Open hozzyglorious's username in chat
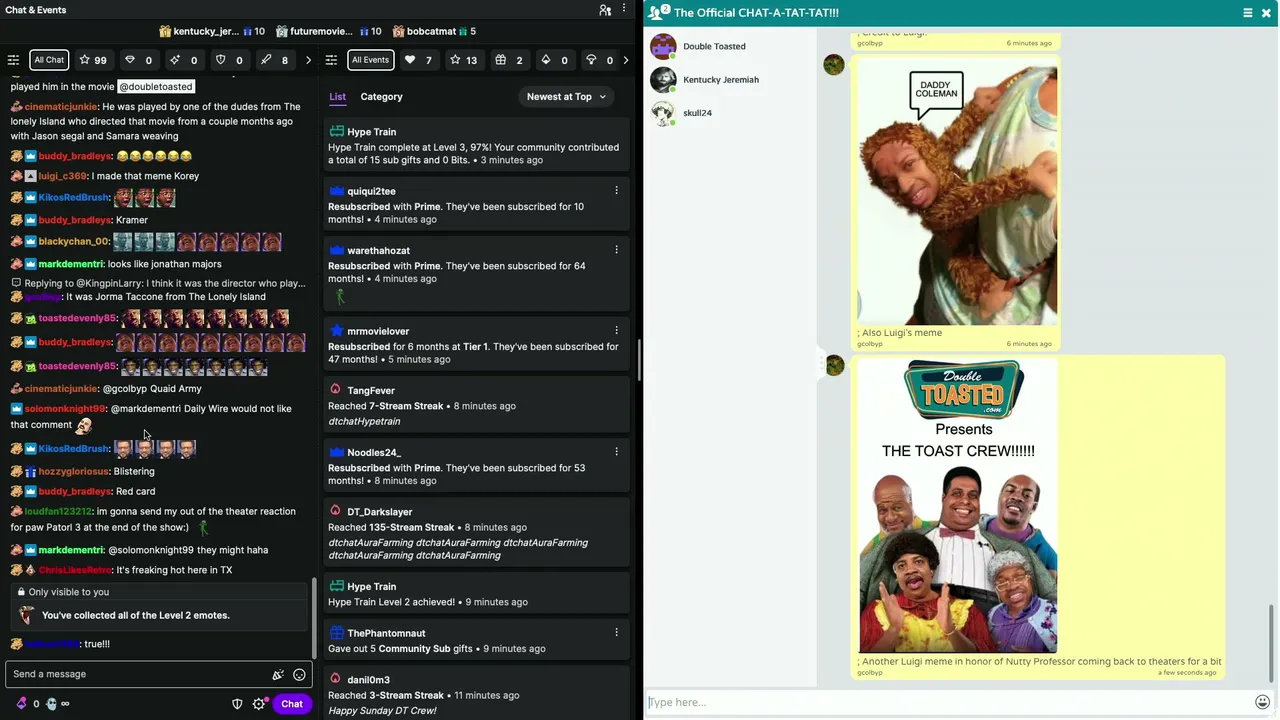 pos(74,471)
